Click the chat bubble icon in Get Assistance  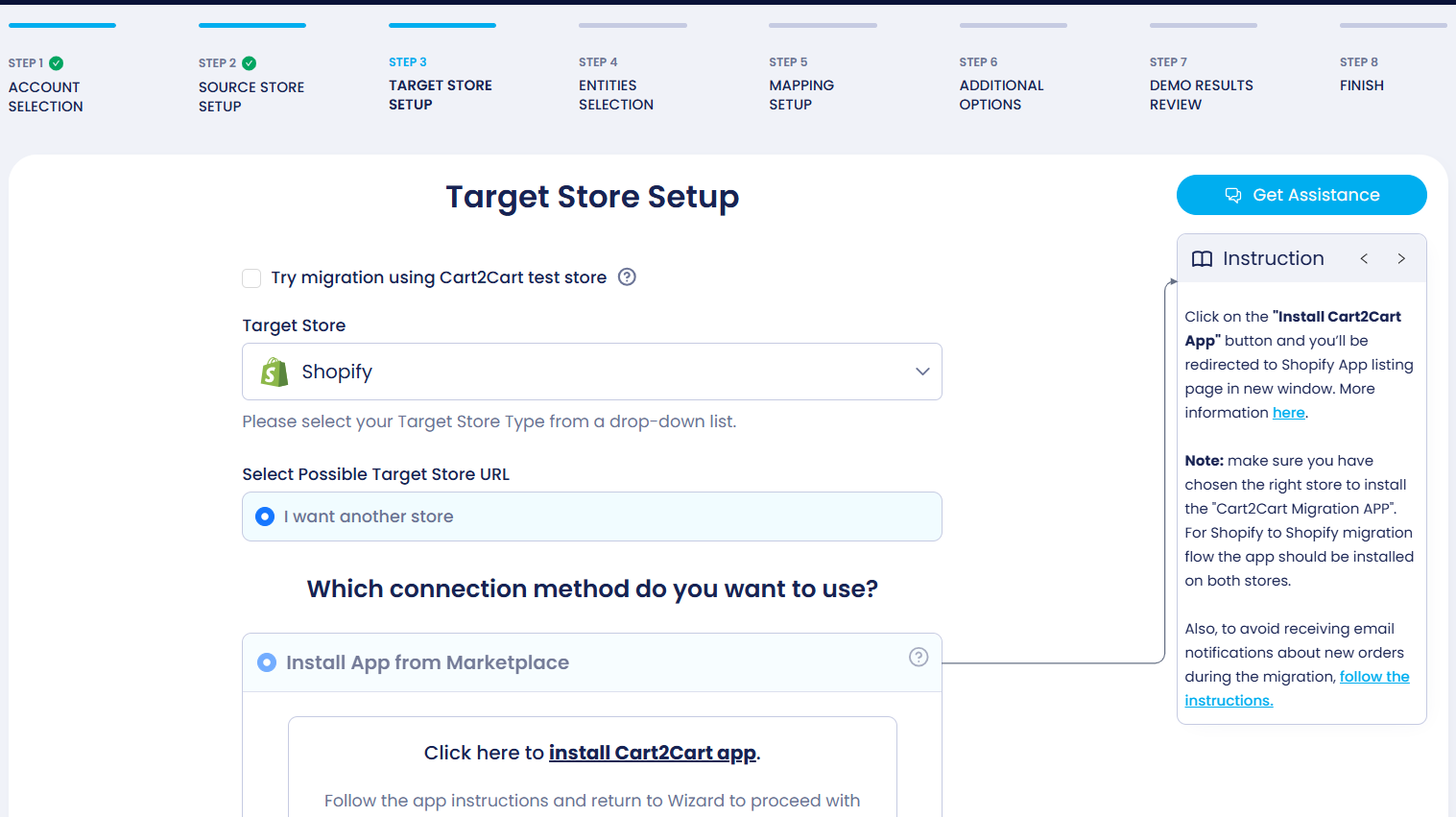point(1233,195)
